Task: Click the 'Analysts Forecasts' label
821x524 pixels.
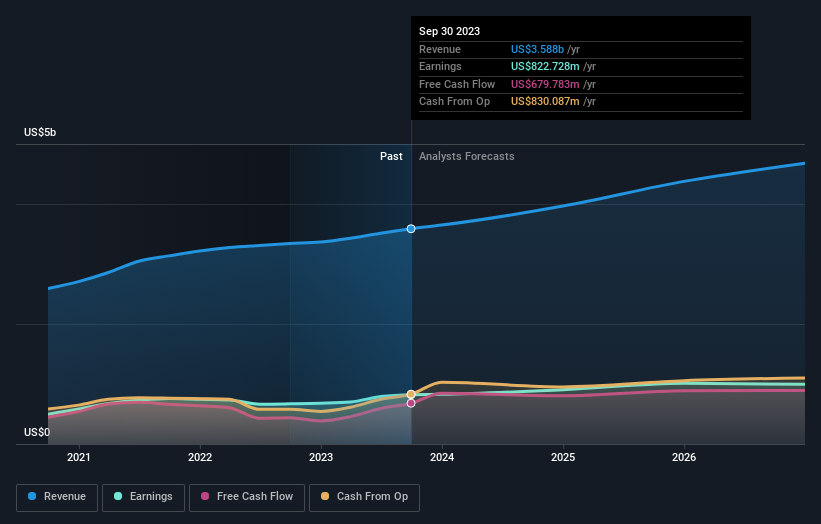Action: pos(467,157)
